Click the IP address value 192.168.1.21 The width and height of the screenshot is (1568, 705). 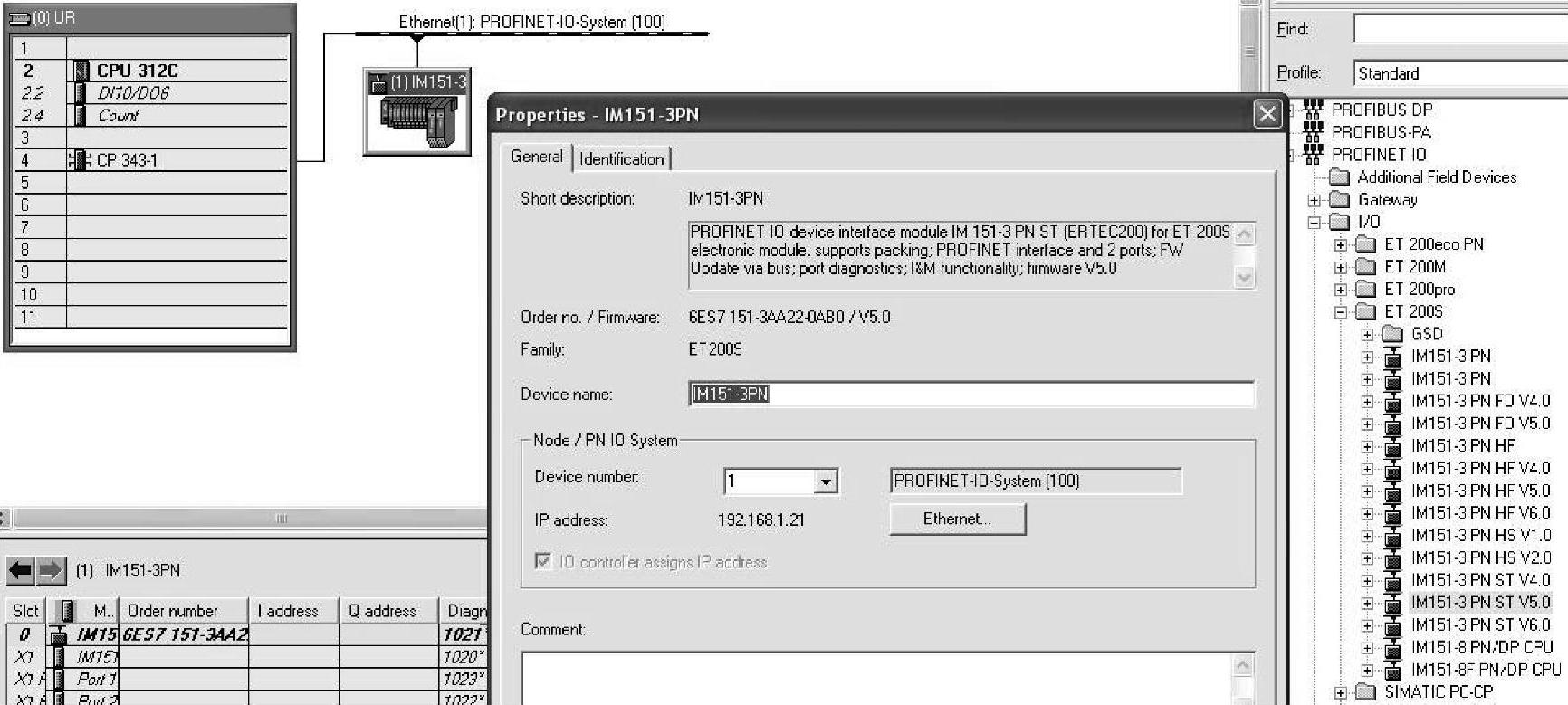click(760, 520)
